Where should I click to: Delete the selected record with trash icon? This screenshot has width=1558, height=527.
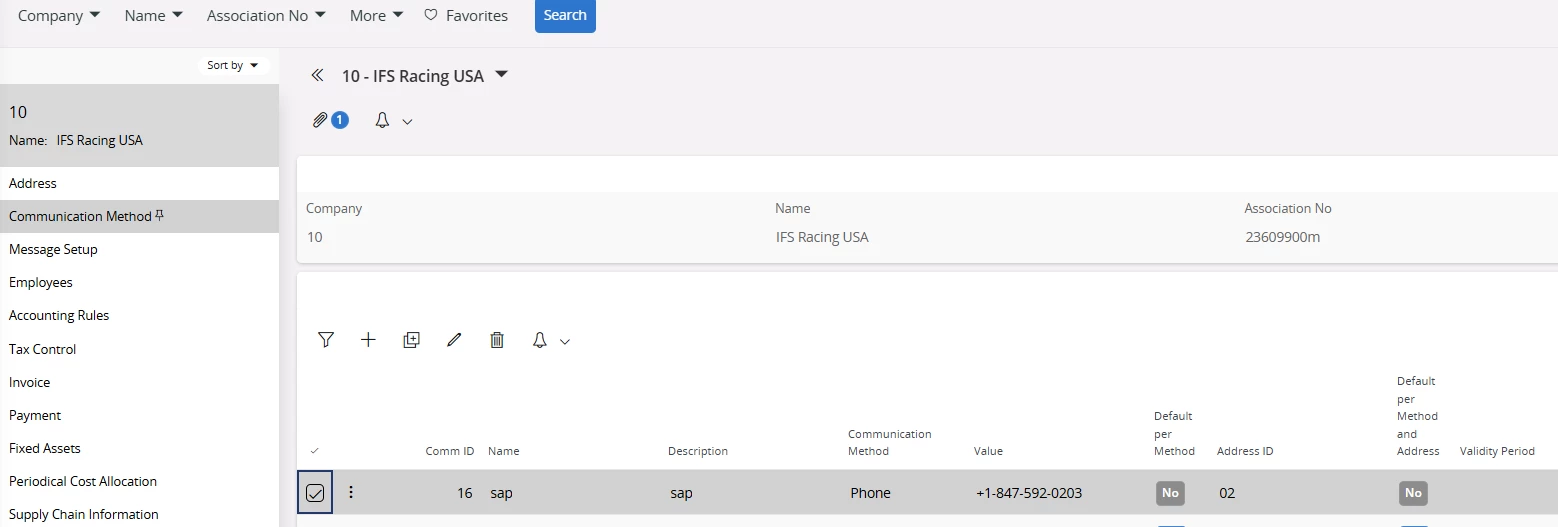(x=497, y=340)
